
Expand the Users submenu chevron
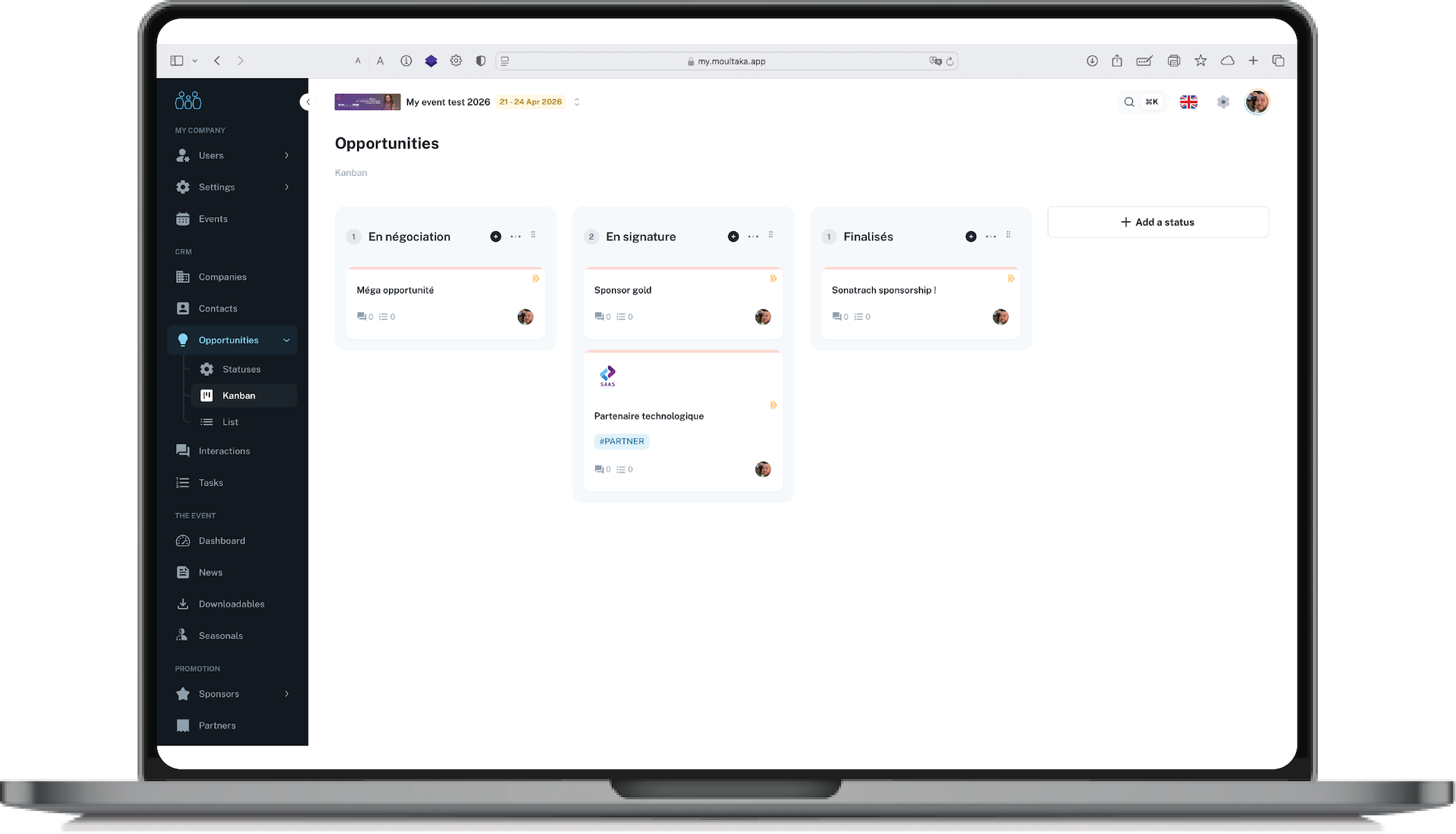coord(287,155)
